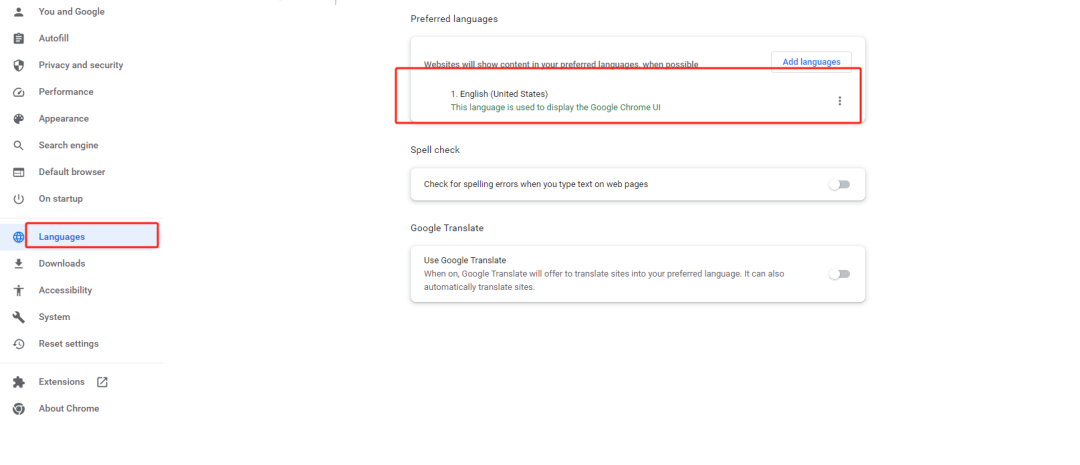Image resolution: width=1080 pixels, height=465 pixels.
Task: Go to Accessibility settings
Action: click(65, 290)
